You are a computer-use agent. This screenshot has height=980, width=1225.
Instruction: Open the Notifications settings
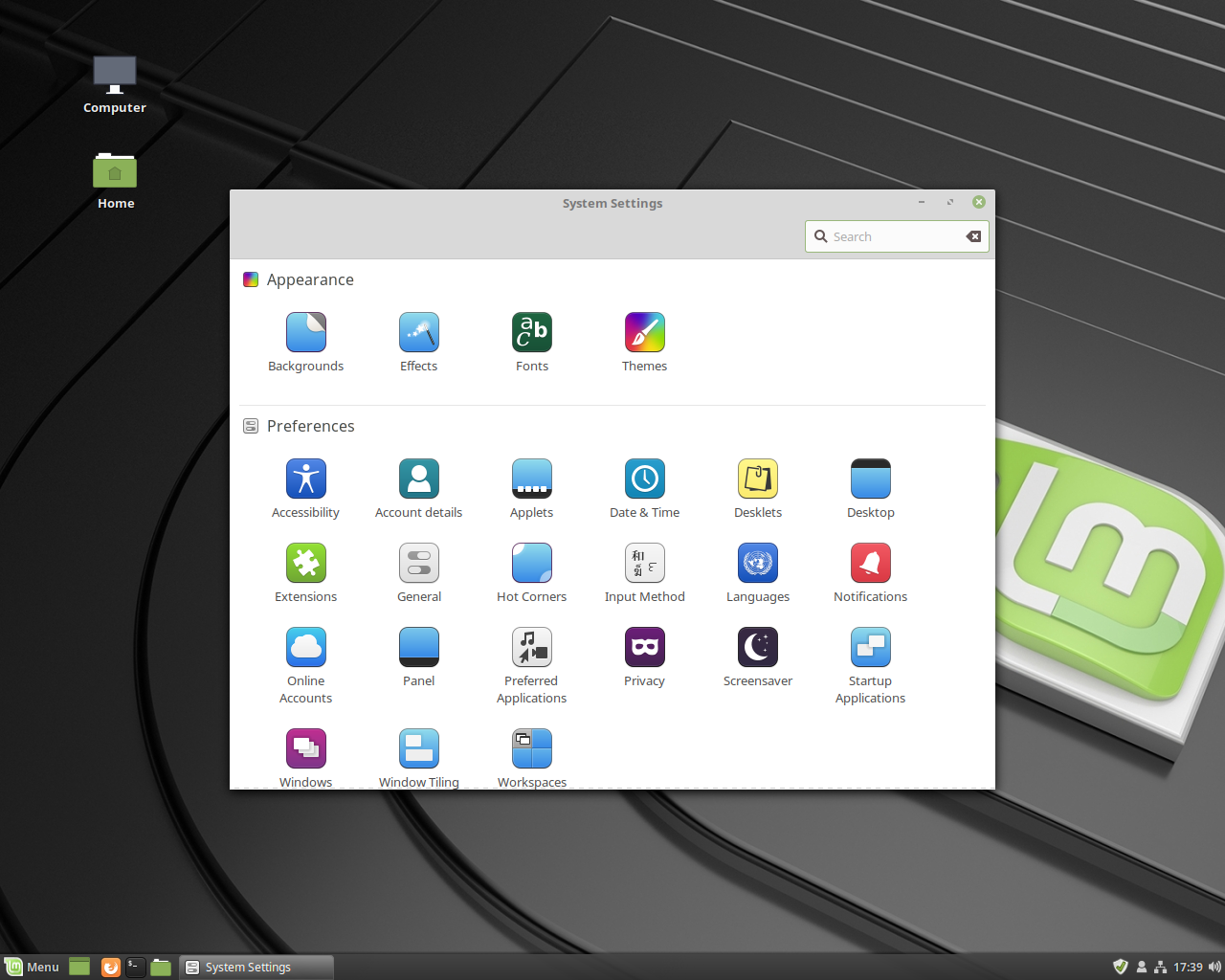(x=871, y=573)
